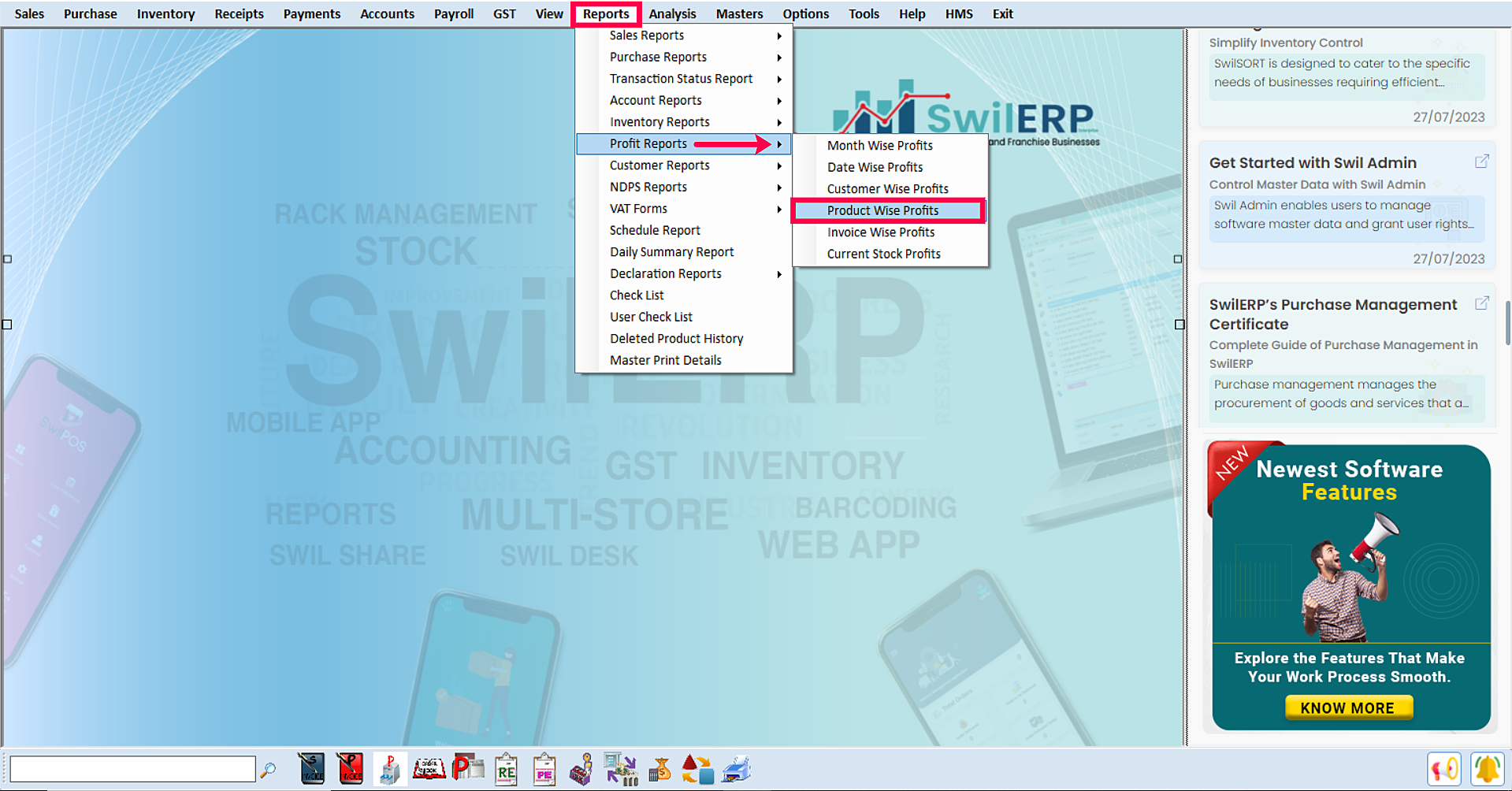This screenshot has width=1512, height=791.
Task: Choose Daily Summary Report menu entry
Action: click(x=671, y=252)
